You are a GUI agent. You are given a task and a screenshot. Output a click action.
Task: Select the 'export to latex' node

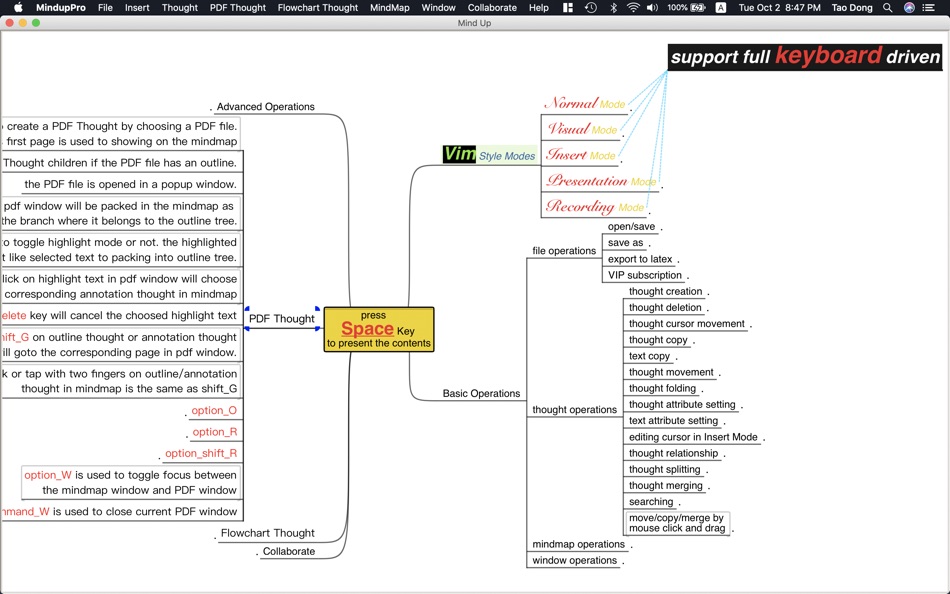[x=640, y=259]
